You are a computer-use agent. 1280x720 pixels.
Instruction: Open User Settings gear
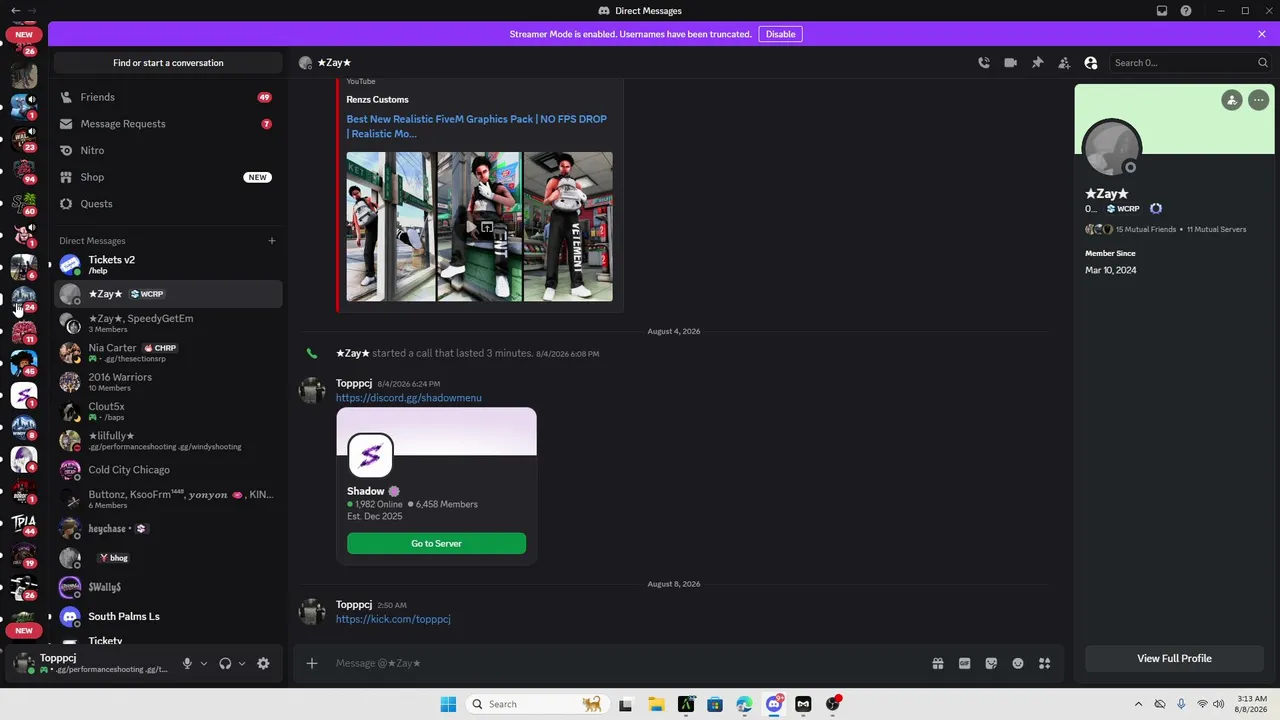tap(263, 663)
